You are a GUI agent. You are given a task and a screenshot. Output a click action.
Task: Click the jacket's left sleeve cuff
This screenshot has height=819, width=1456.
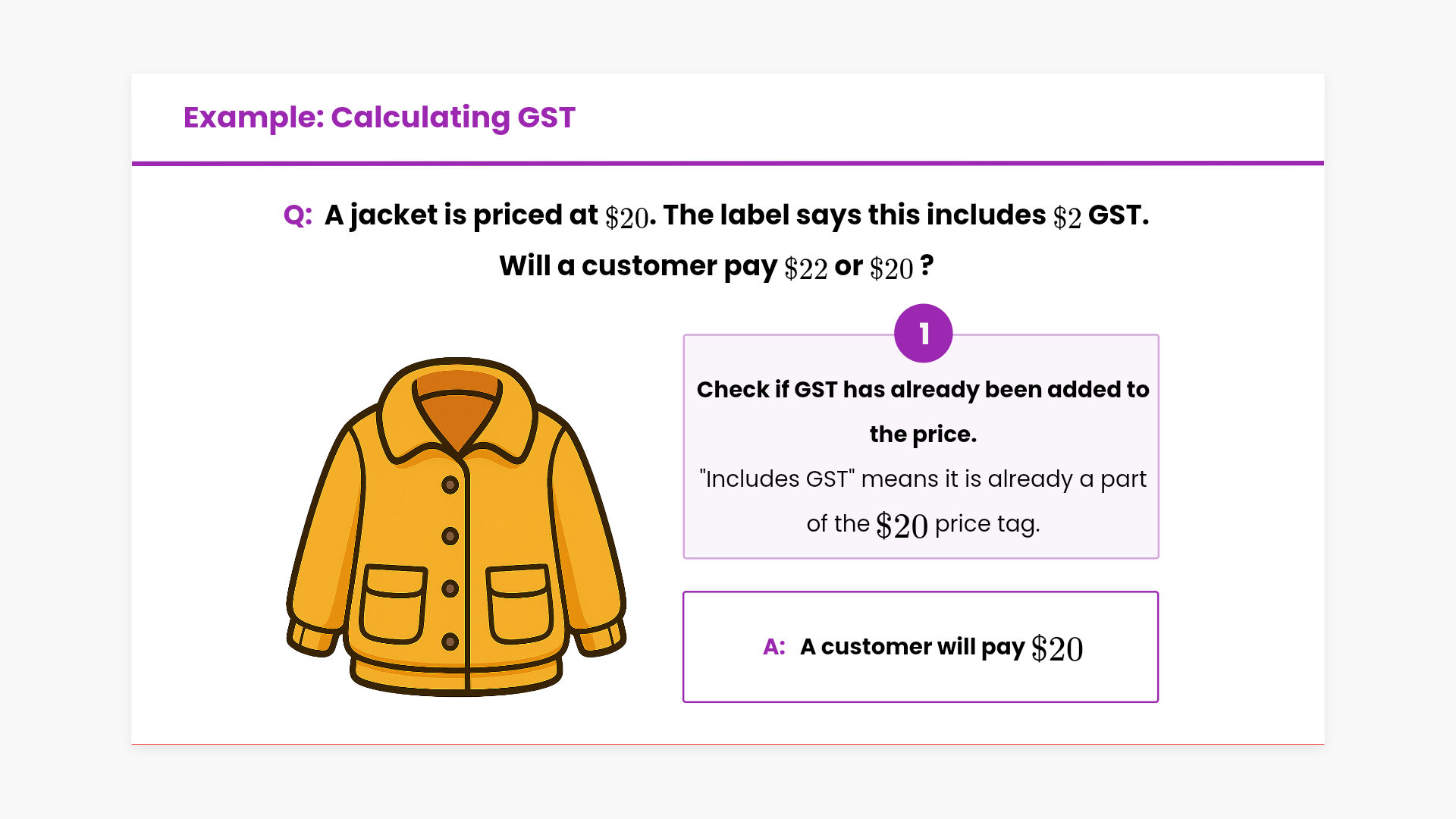tap(312, 637)
